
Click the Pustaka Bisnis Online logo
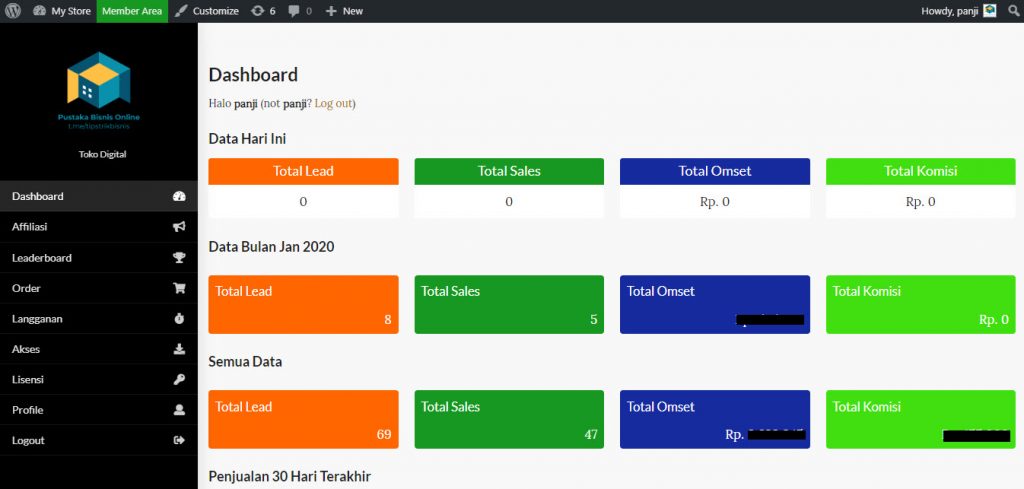(x=99, y=90)
